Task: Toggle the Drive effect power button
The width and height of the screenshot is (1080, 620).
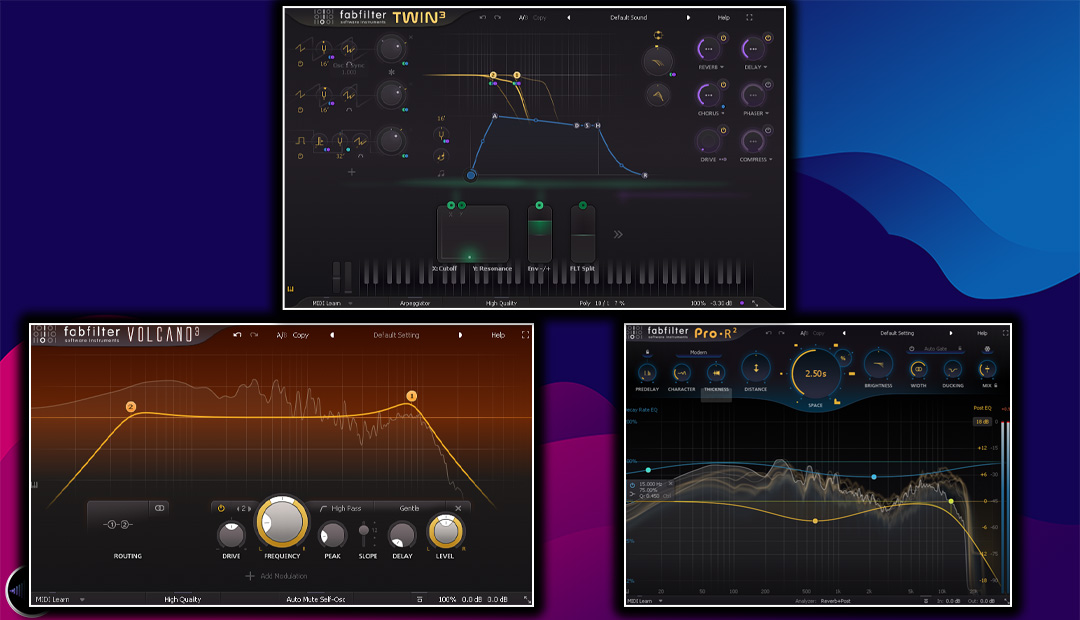Action: (723, 130)
